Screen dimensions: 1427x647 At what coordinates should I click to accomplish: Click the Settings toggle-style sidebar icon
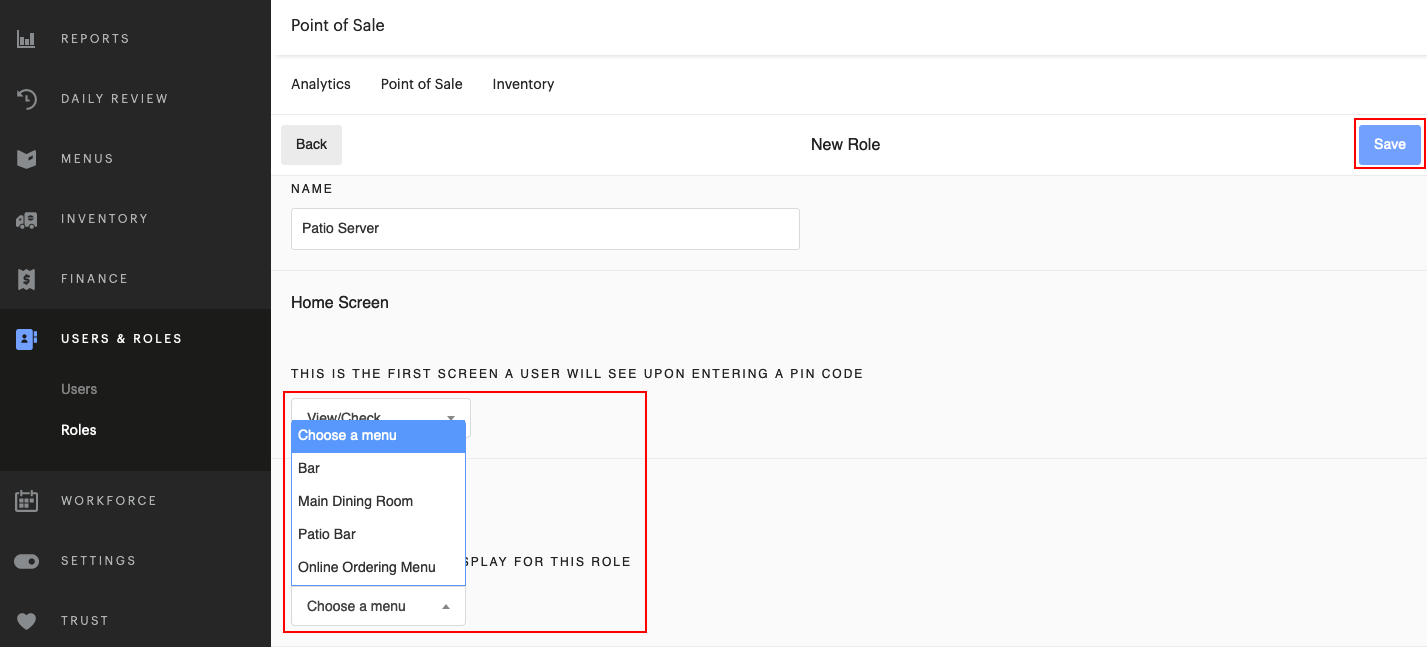pos(26,560)
